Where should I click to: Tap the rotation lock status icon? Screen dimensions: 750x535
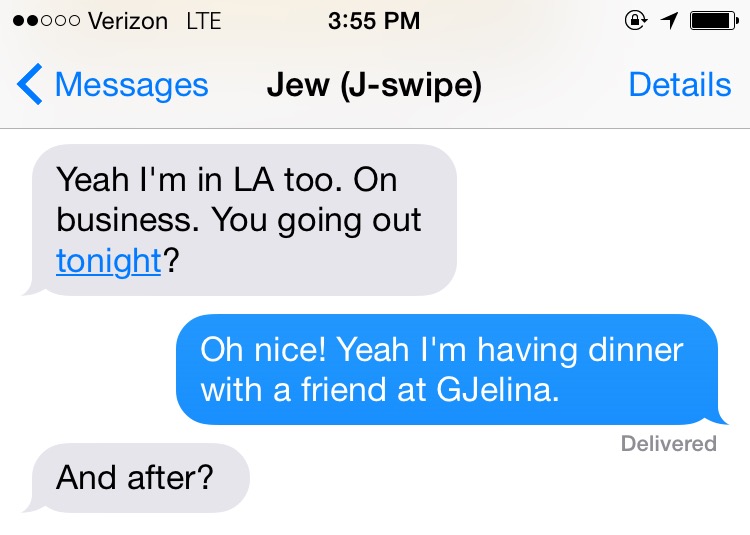pyautogui.click(x=634, y=21)
